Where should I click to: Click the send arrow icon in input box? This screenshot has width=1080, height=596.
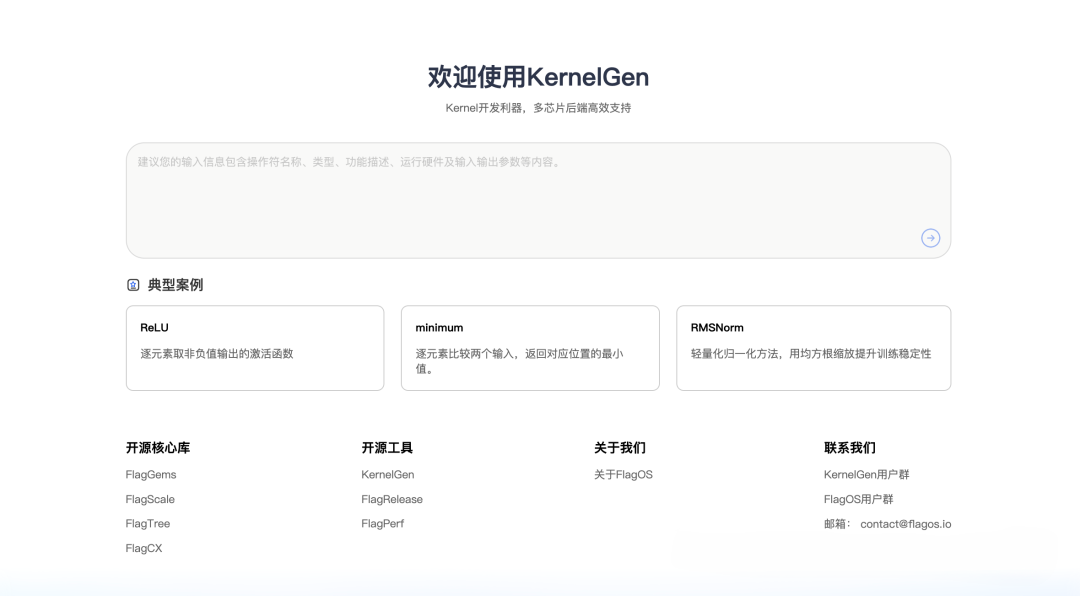click(x=930, y=238)
